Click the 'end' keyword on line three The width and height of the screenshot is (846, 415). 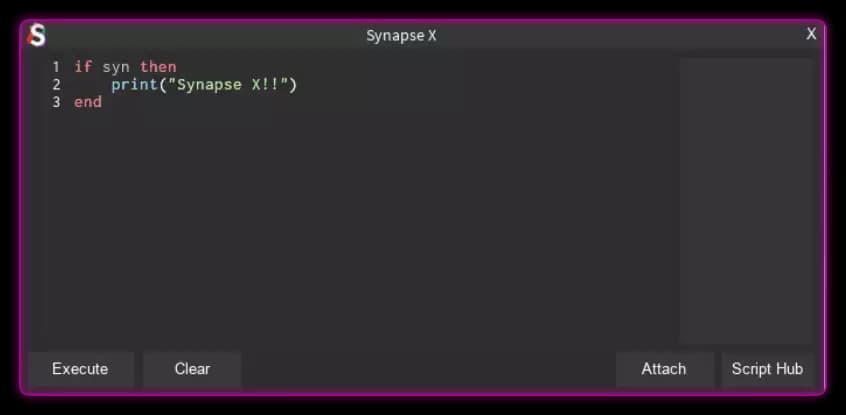88,102
